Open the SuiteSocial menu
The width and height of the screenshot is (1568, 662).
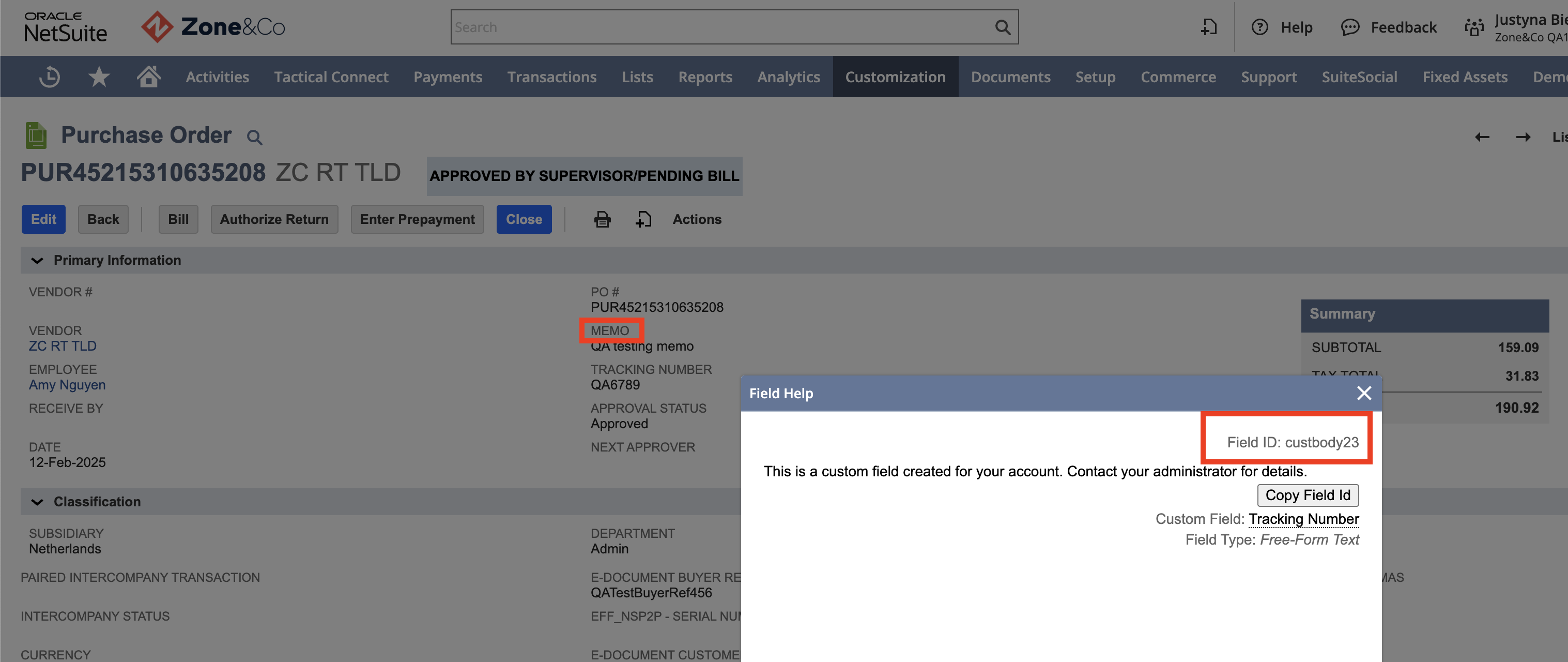(x=1359, y=78)
